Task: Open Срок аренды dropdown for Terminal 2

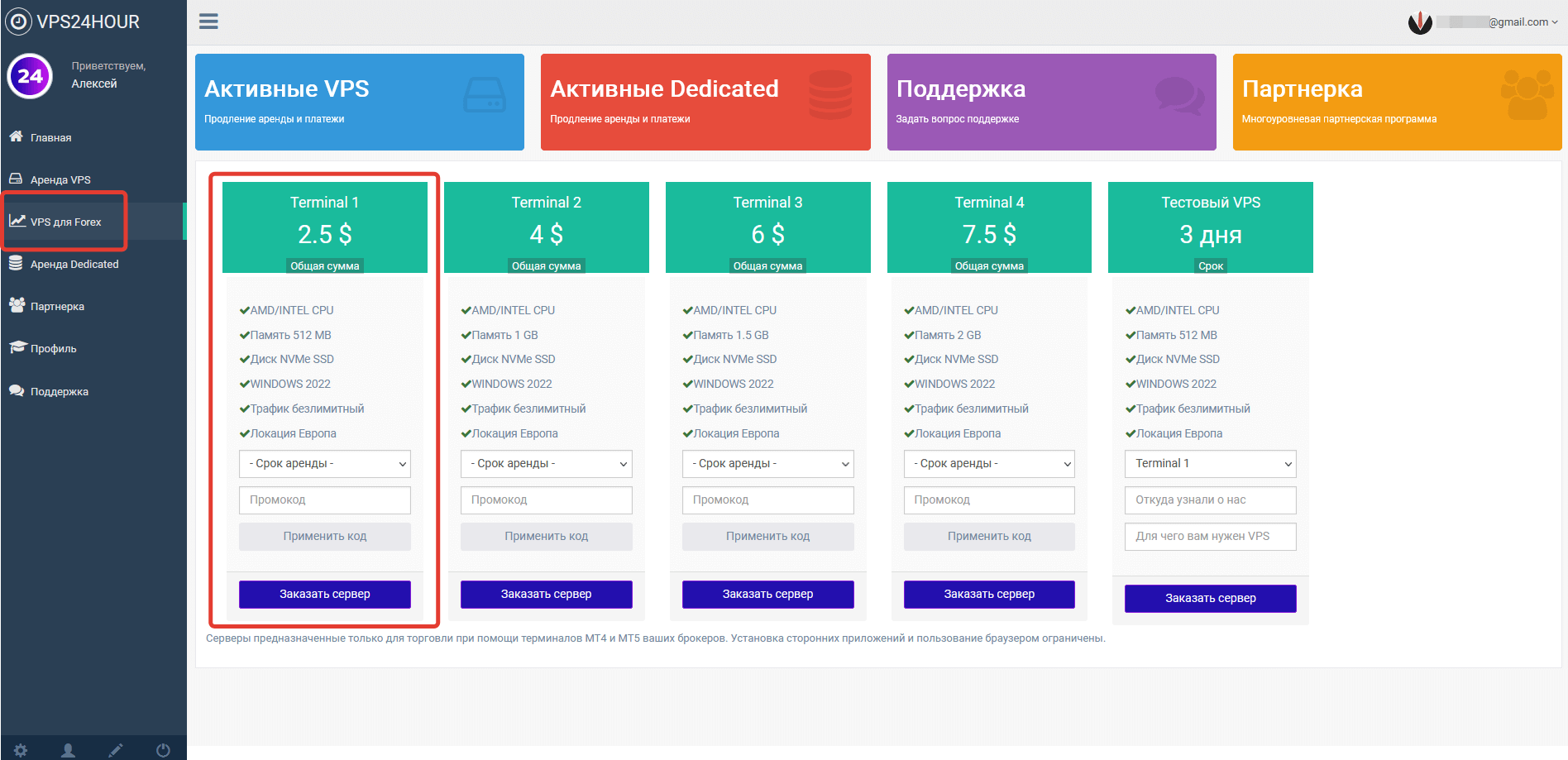Action: click(x=547, y=464)
